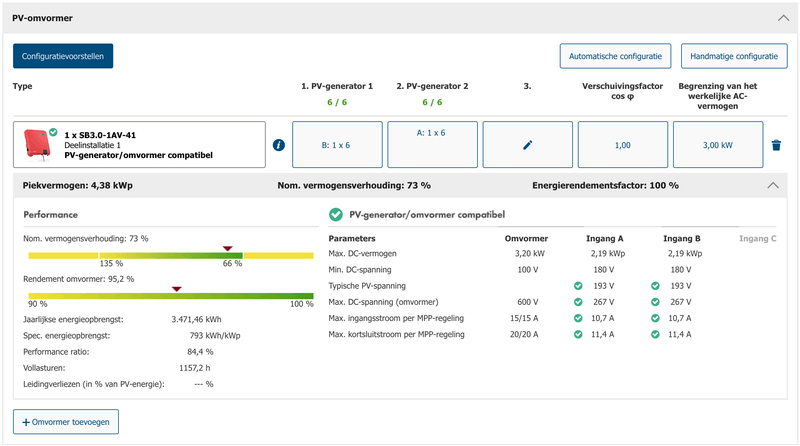This screenshot has height=446, width=800.
Task: Collapse the Piekvermogen details panel
Action: click(x=772, y=185)
